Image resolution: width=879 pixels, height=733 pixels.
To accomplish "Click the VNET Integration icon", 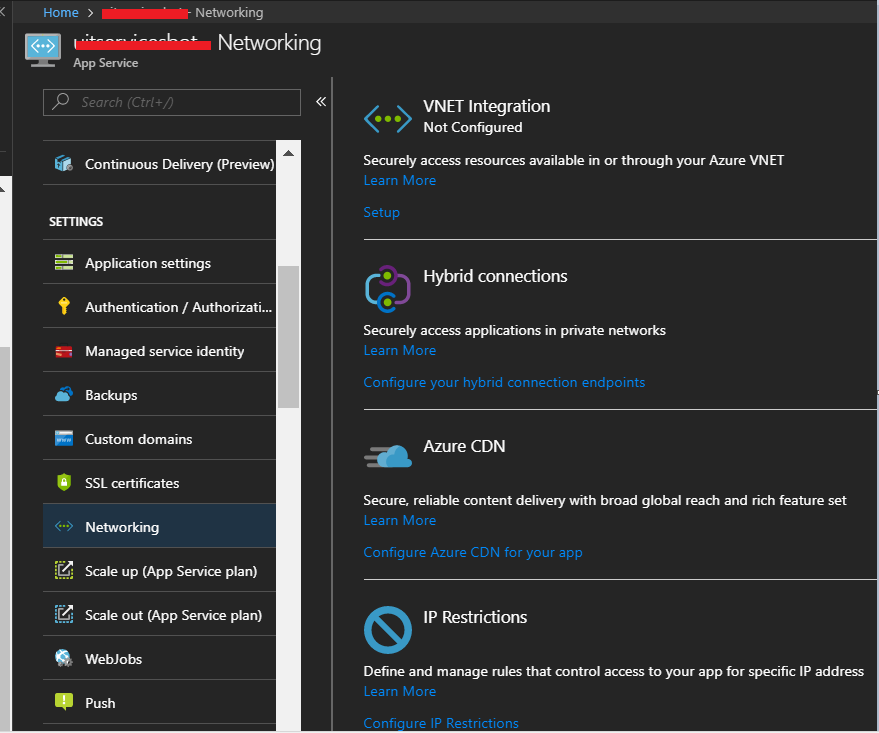I will [x=387, y=119].
